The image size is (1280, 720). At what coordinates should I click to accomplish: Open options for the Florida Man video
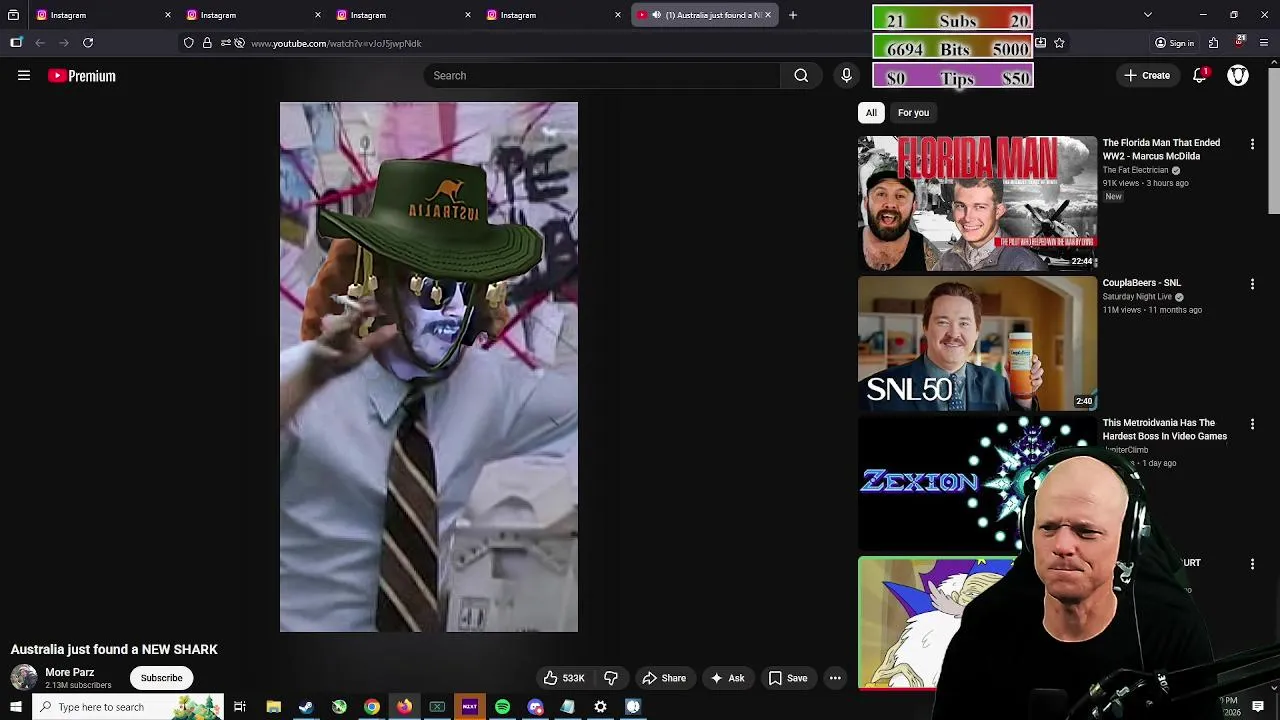coord(1252,144)
